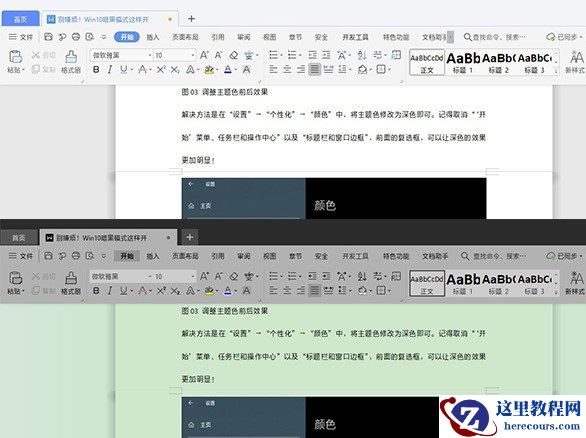This screenshot has width=586, height=438.
Task: Click Paste icon in the dark-theme bottom window
Action: point(15,278)
